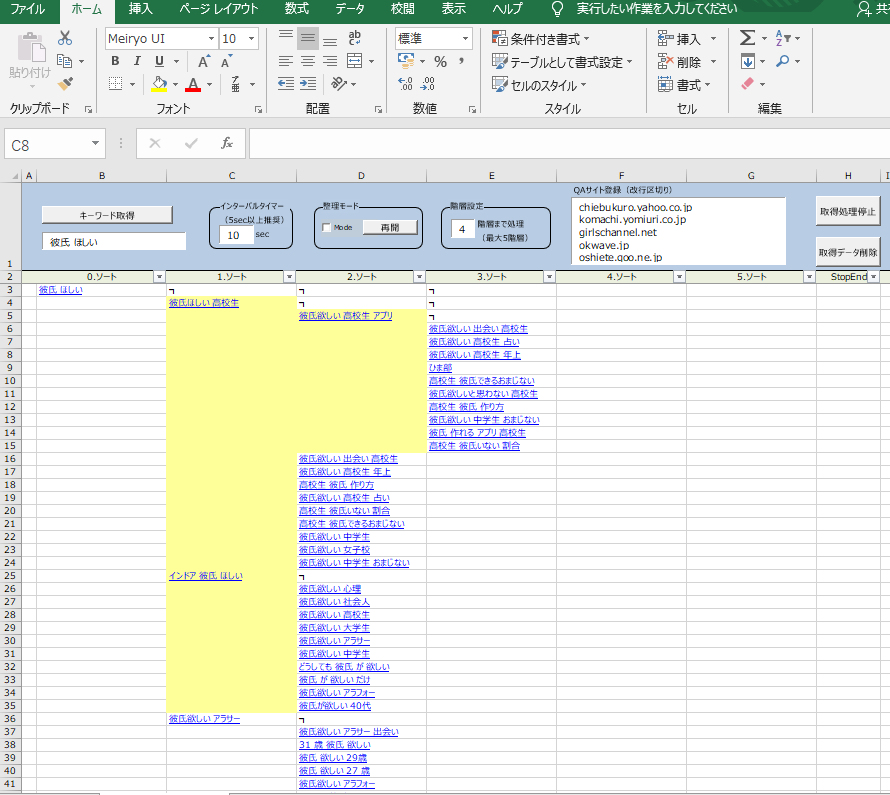Expand the Name Box dropdown arrow
890x795 pixels.
point(95,144)
